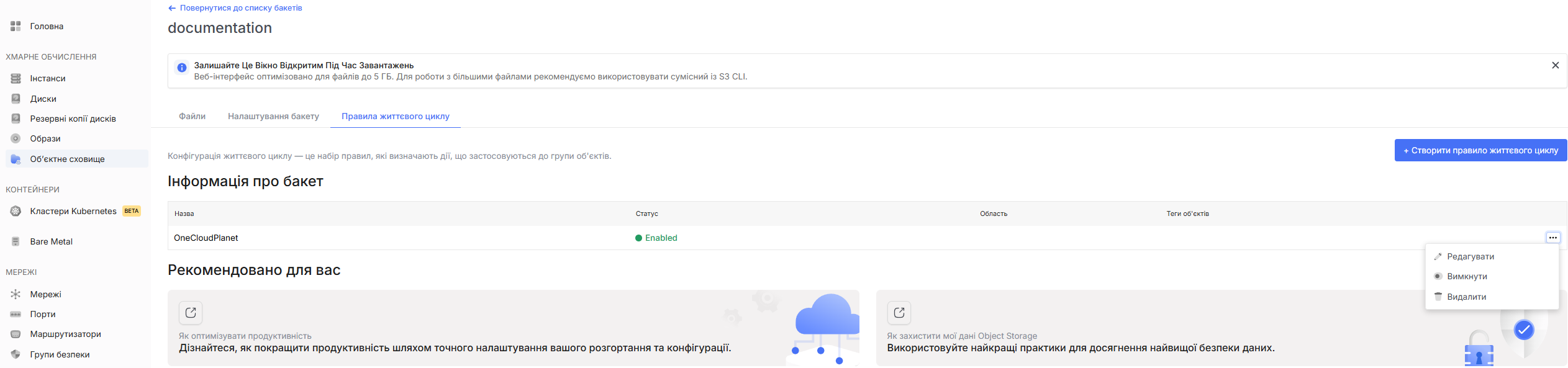Open external link icon on security card

pos(899,313)
